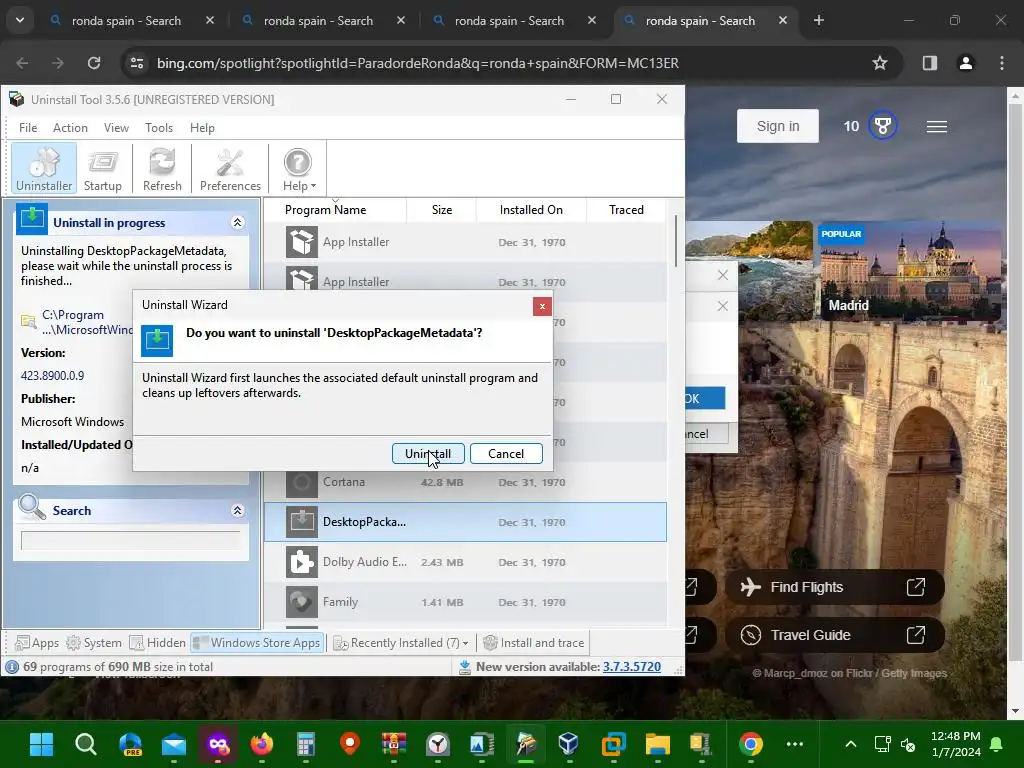Open the View menu
Image resolution: width=1024 pixels, height=768 pixels.
pos(116,128)
